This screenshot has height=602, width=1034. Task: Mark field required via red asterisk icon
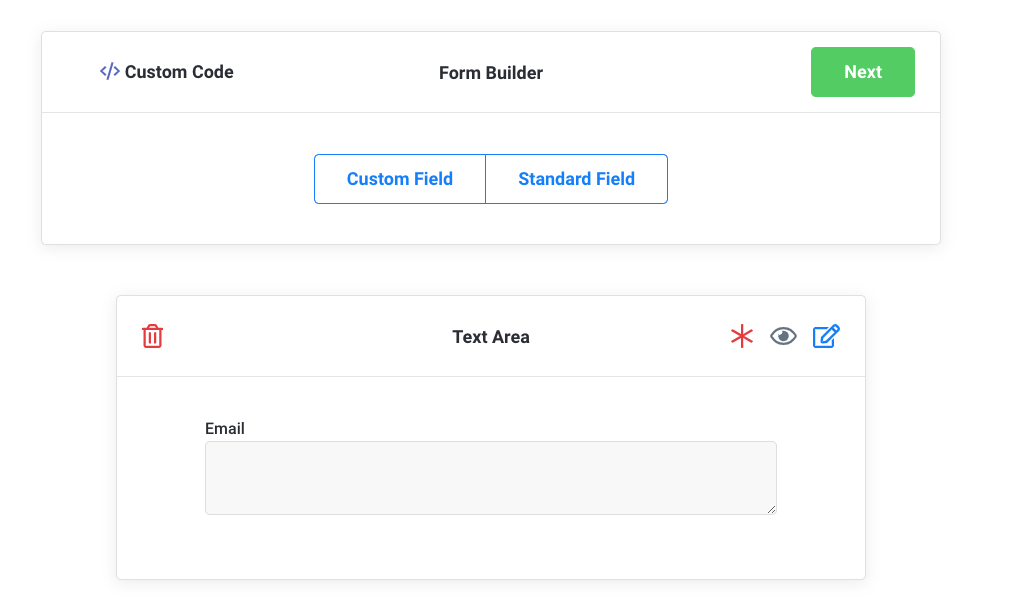tap(741, 336)
